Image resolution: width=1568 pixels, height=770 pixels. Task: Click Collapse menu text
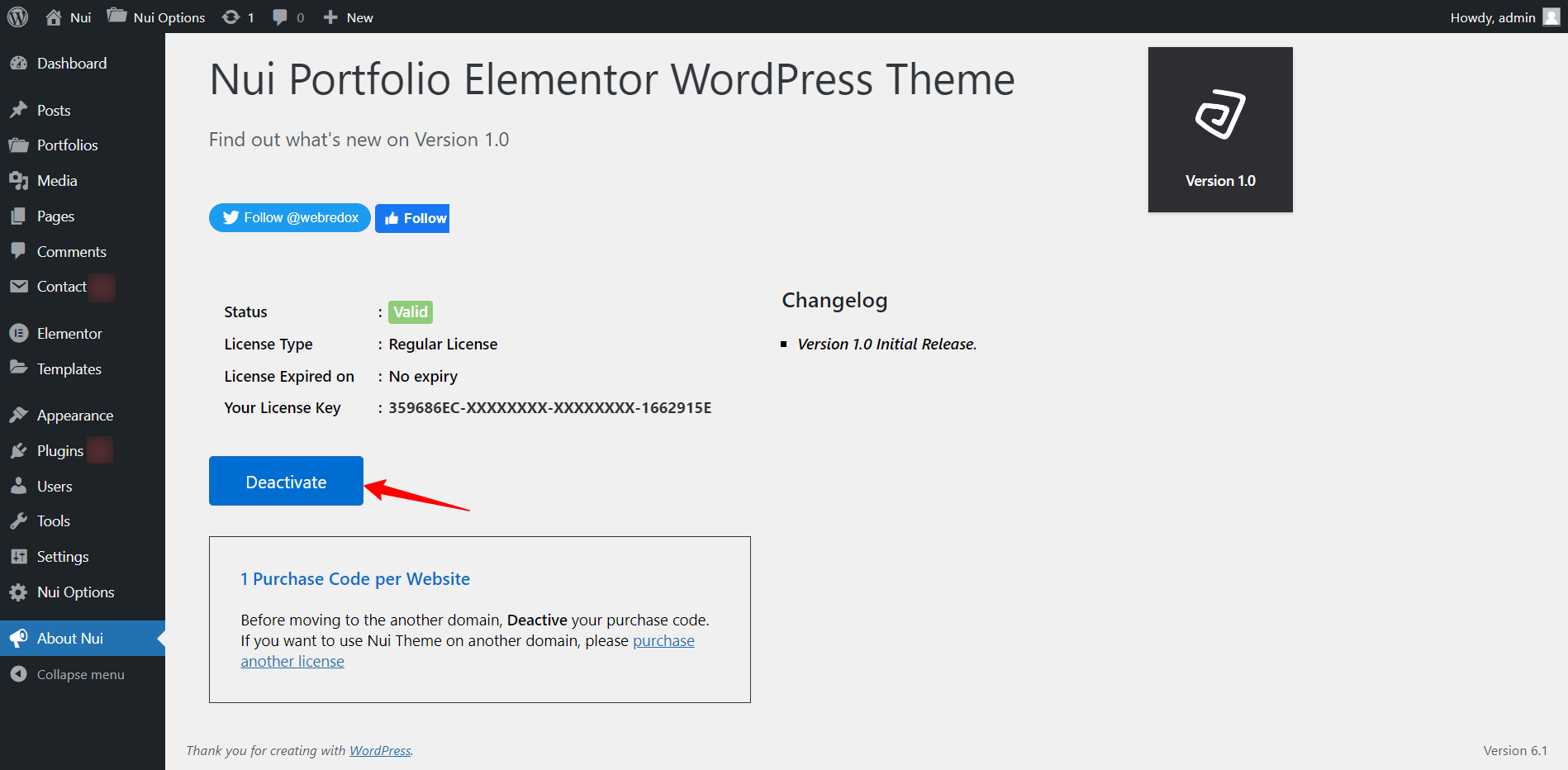click(x=81, y=675)
